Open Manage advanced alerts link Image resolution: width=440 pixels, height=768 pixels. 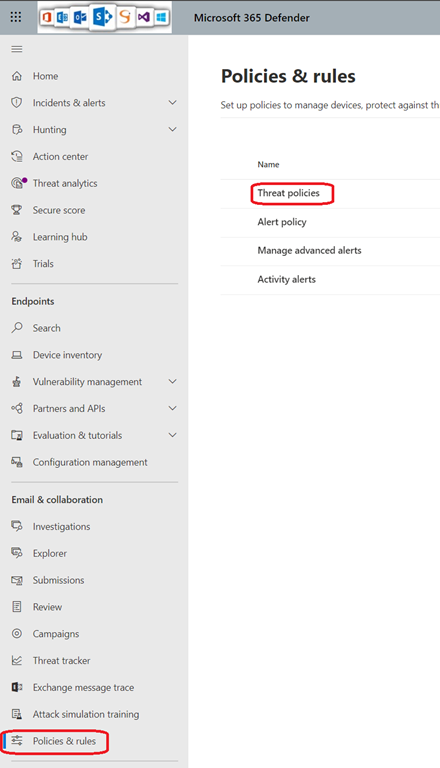[310, 250]
